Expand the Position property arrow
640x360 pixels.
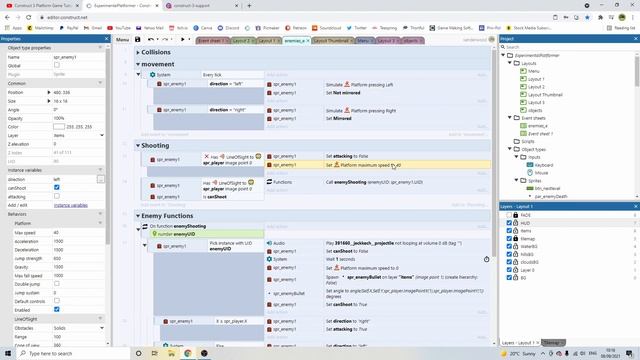pyautogui.click(x=49, y=92)
